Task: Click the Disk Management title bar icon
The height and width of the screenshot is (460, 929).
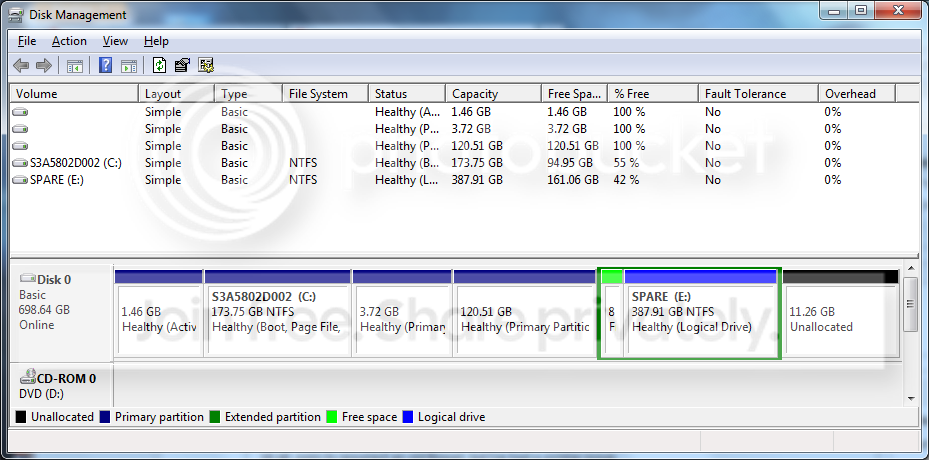Action: pyautogui.click(x=17, y=15)
